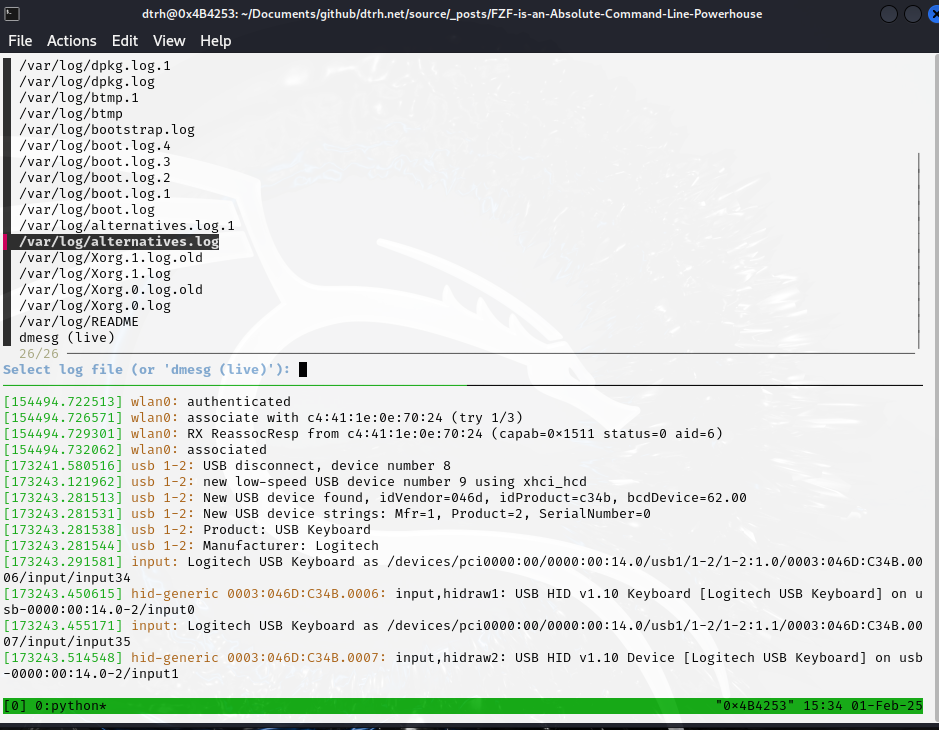Pick /var/log/Xorg.0.log from the list
939x730 pixels.
(94, 306)
